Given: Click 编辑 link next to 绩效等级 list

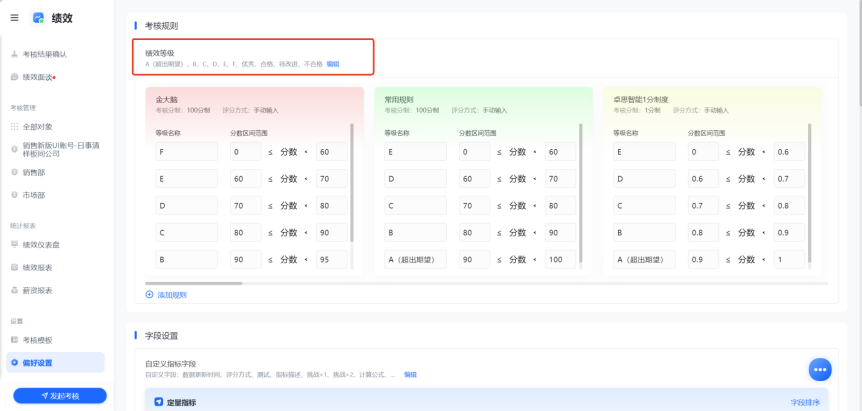Looking at the screenshot, I should click(x=333, y=64).
